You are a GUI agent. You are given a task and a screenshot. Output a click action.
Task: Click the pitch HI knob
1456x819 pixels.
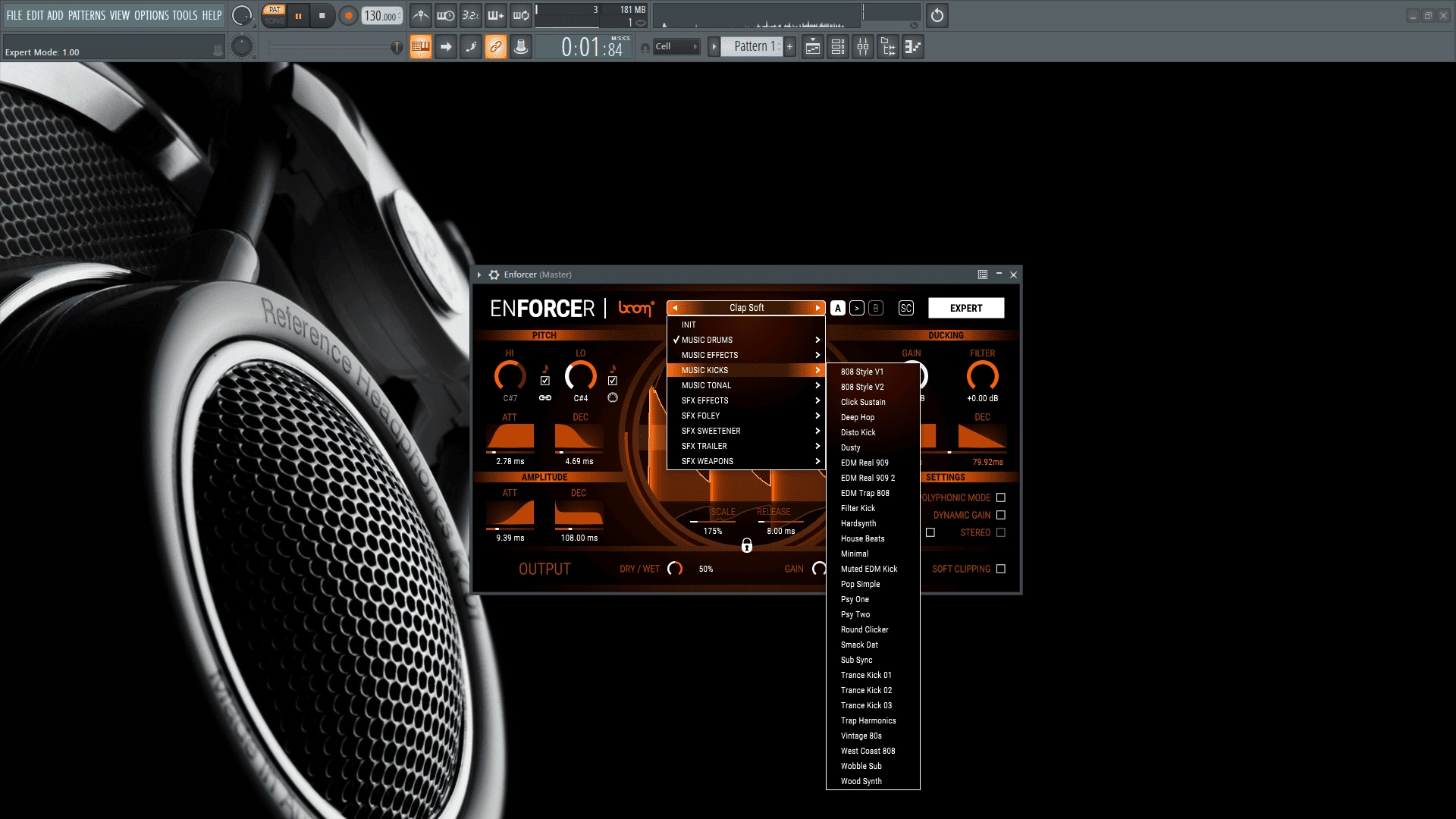(510, 376)
